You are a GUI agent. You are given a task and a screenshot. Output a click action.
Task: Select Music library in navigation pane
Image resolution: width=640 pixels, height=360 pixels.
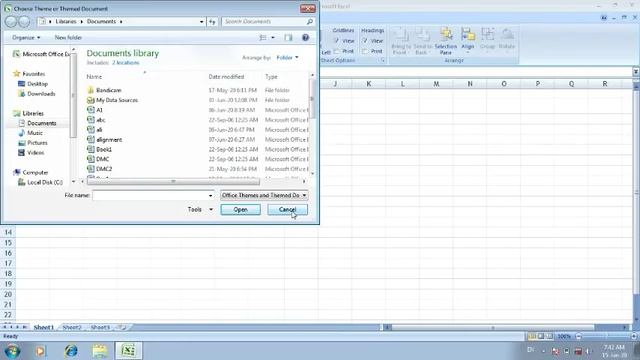coord(31,133)
